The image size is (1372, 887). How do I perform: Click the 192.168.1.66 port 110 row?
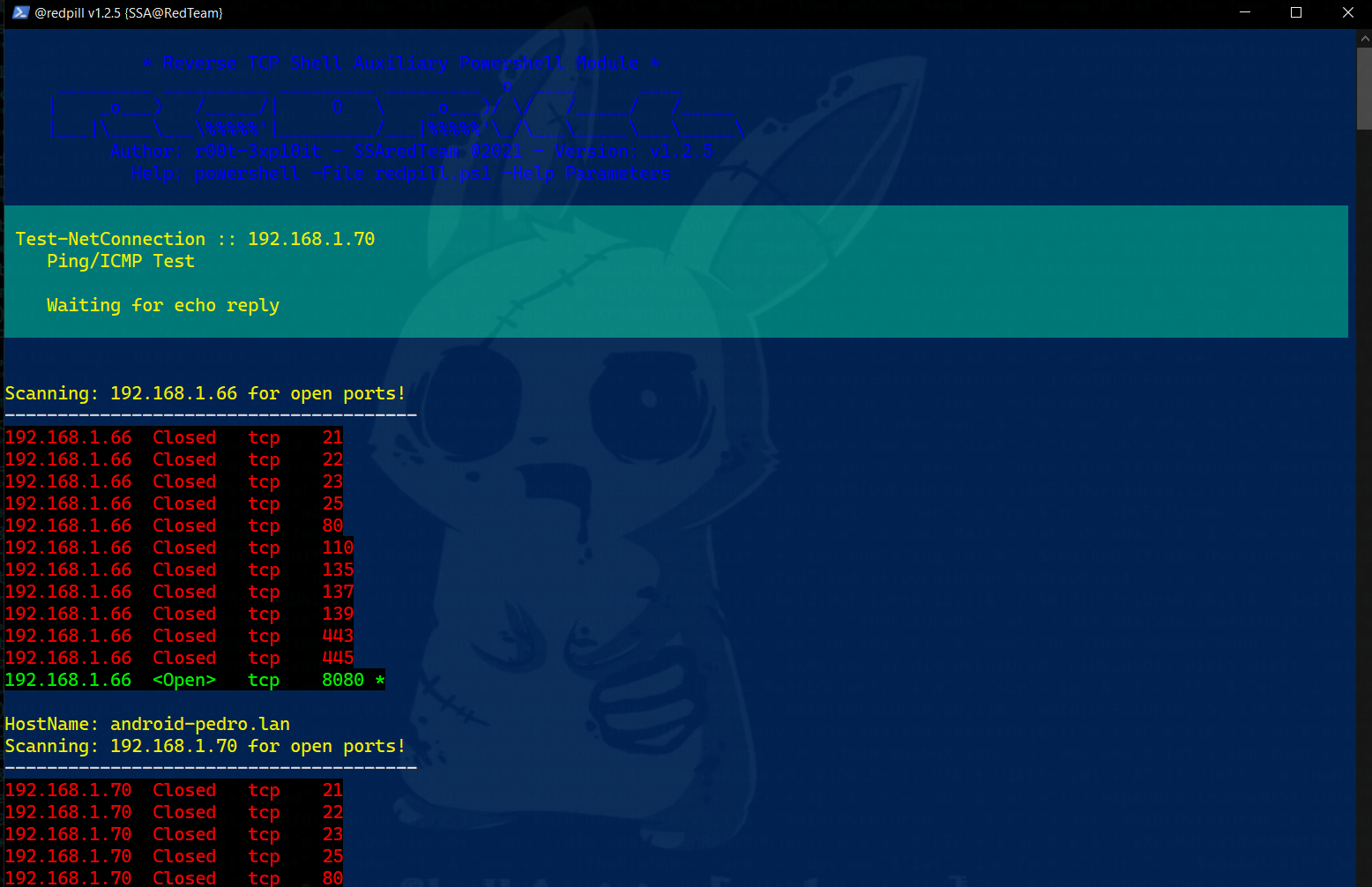point(179,548)
